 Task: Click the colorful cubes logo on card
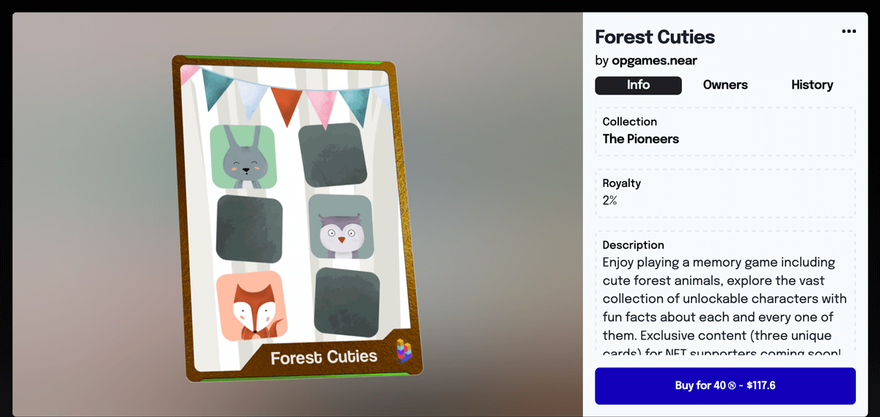tap(403, 350)
